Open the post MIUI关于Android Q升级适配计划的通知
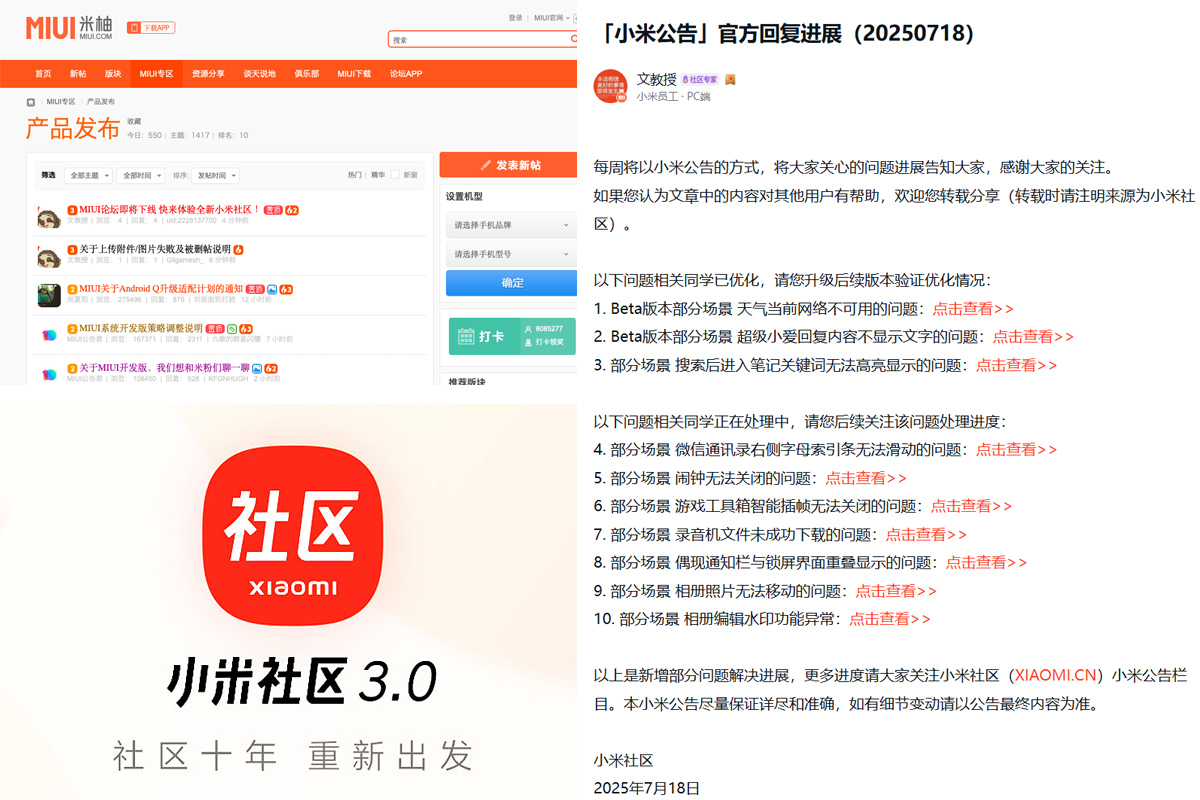1200x800 pixels. [161, 289]
